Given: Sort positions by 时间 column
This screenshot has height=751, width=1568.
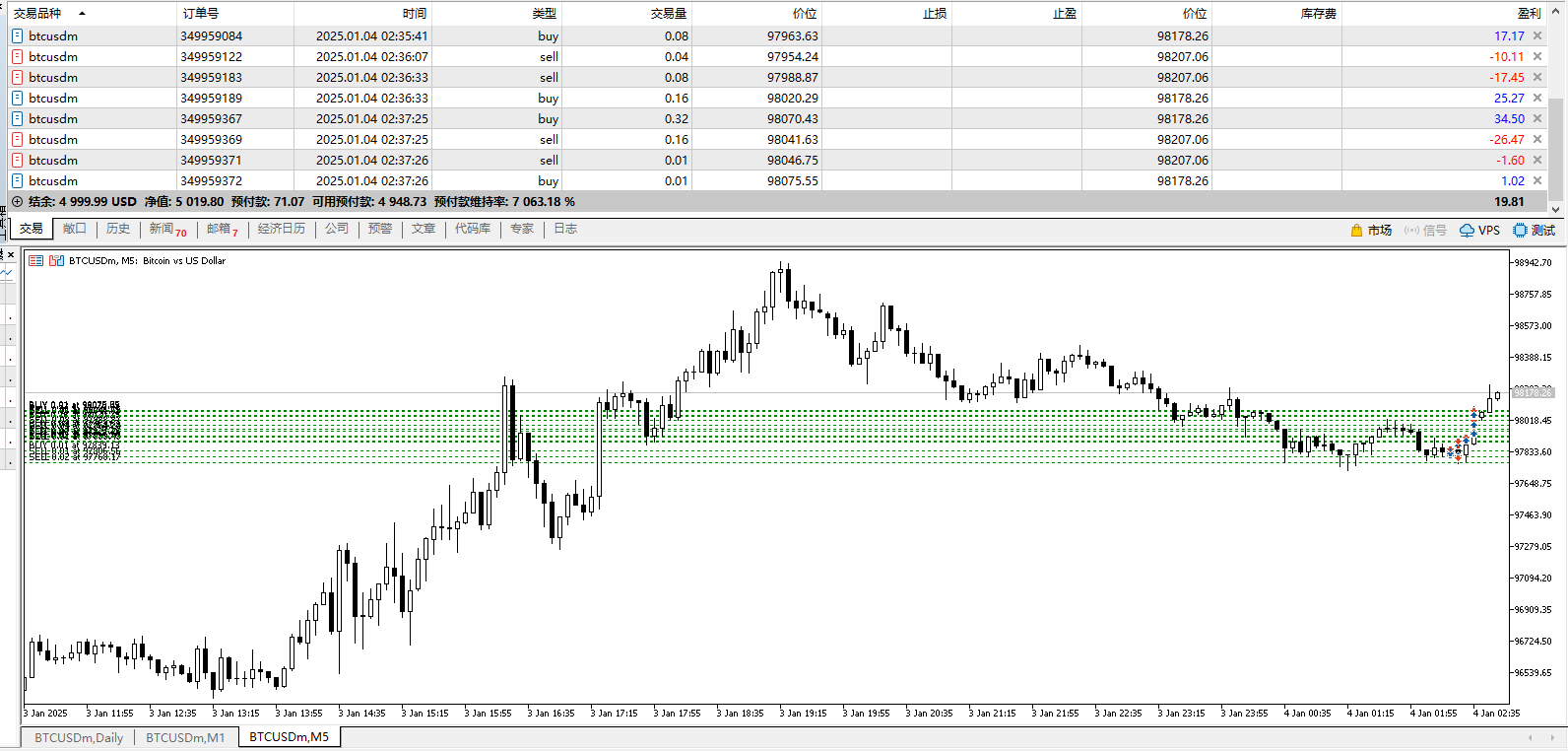Looking at the screenshot, I should coord(415,14).
